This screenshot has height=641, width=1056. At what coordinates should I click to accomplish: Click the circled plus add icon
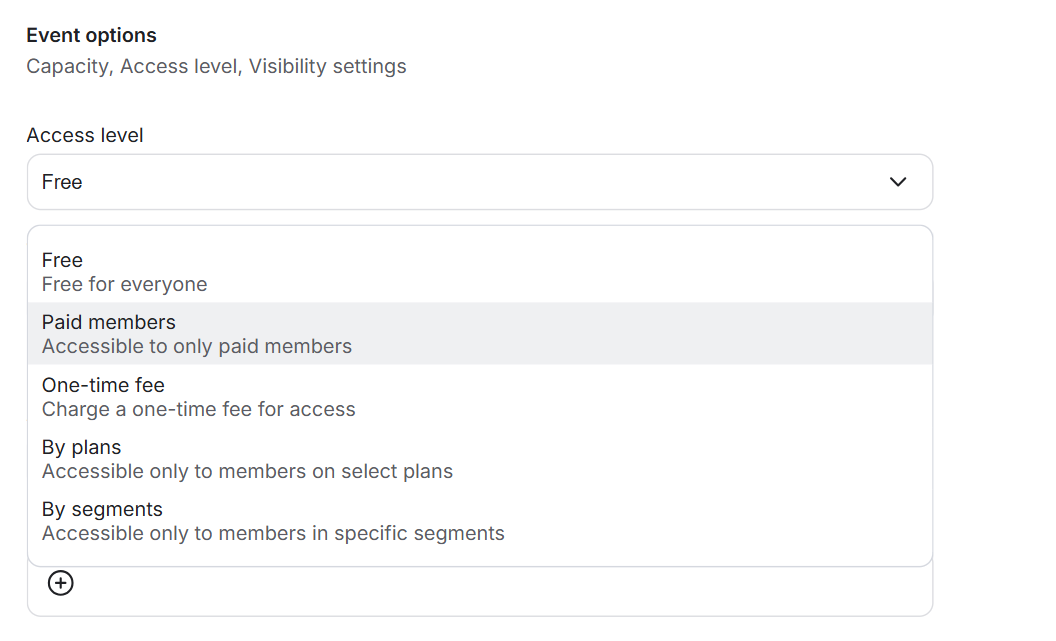(61, 583)
